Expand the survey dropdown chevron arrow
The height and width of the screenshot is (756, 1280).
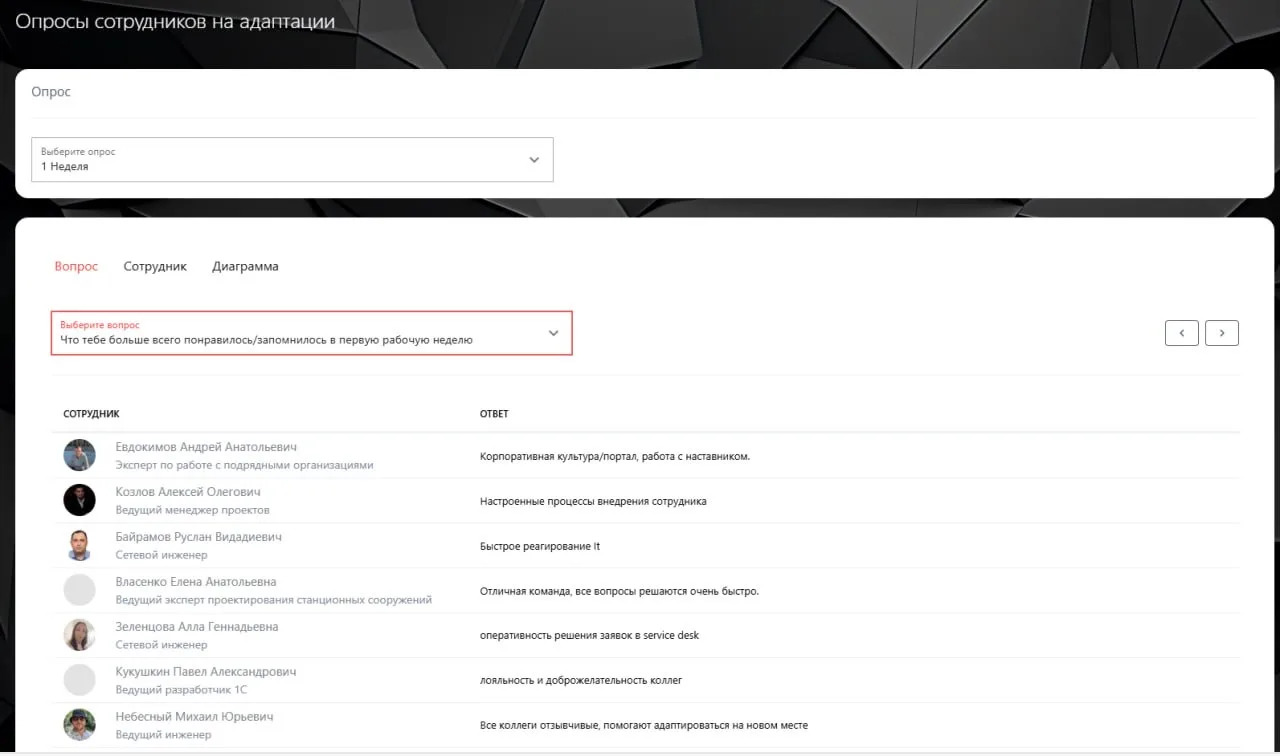pyautogui.click(x=534, y=160)
